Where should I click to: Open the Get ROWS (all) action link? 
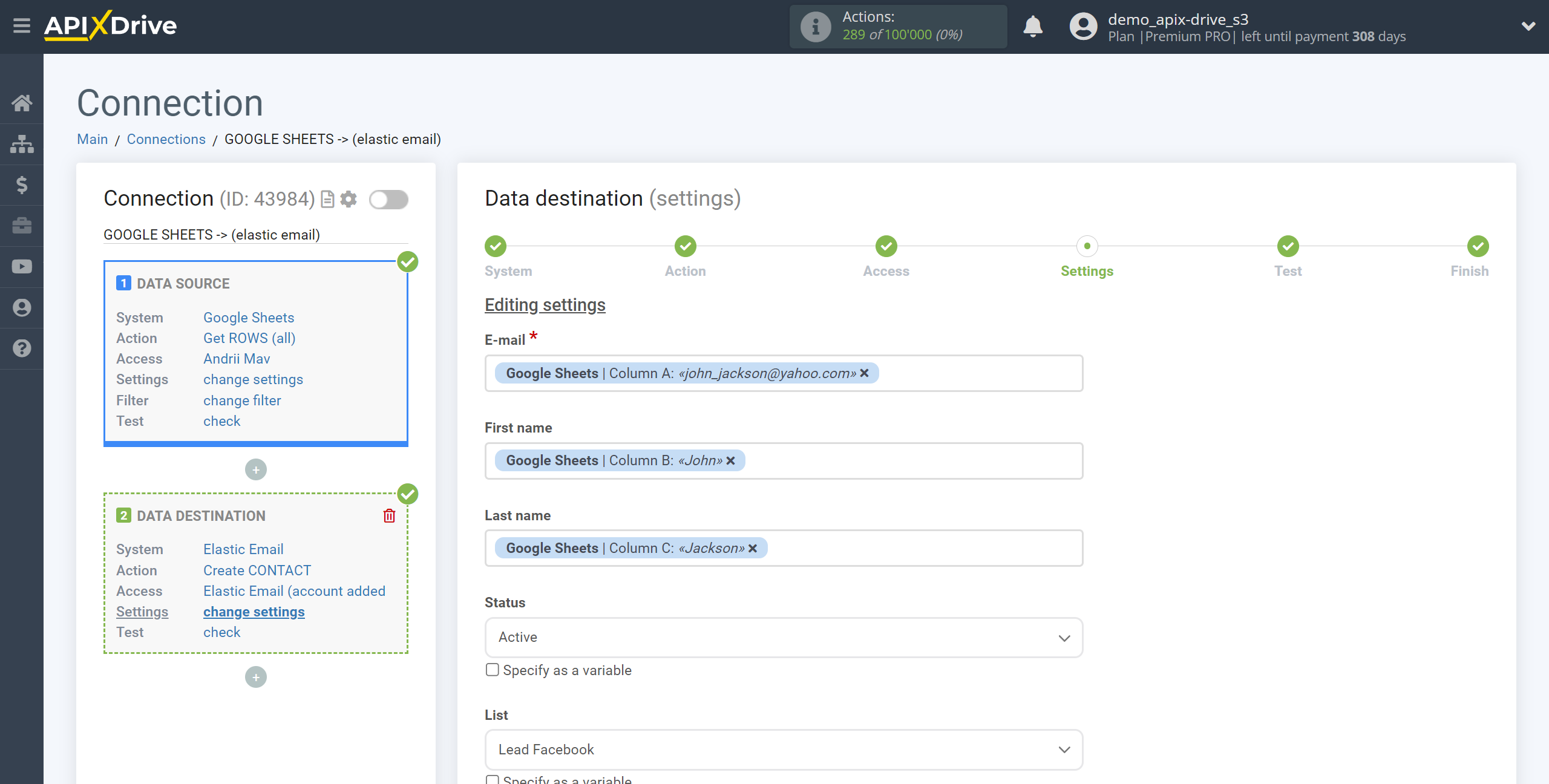click(x=249, y=338)
